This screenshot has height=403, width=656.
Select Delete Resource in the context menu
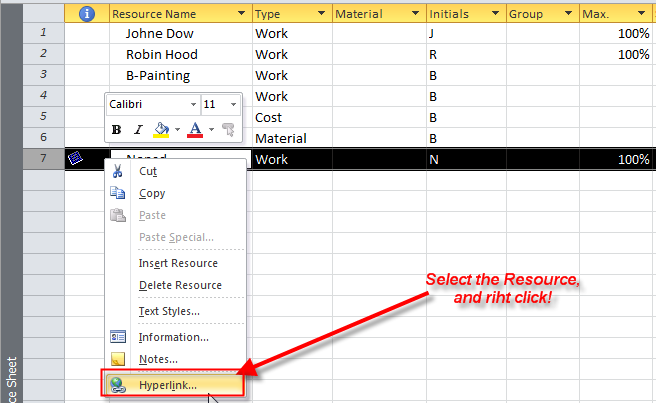(179, 285)
